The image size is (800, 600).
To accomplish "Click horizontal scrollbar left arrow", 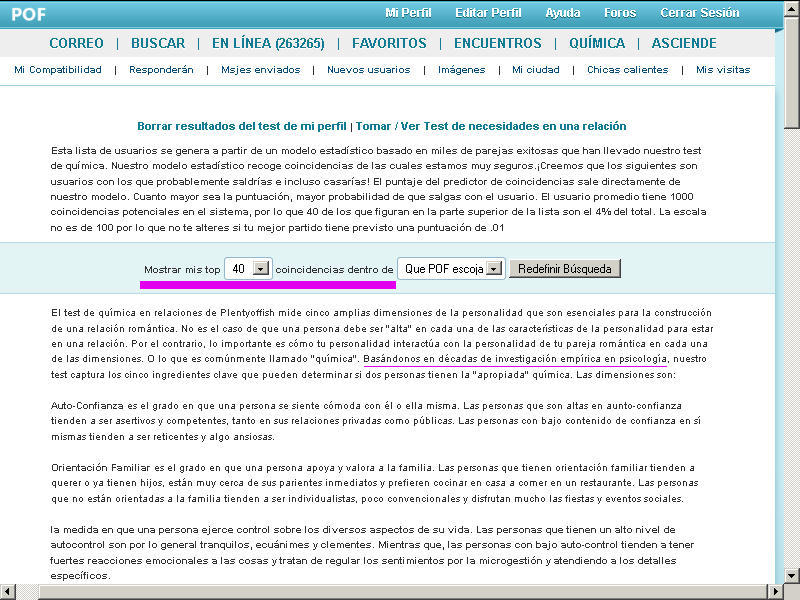I will click(x=8, y=592).
